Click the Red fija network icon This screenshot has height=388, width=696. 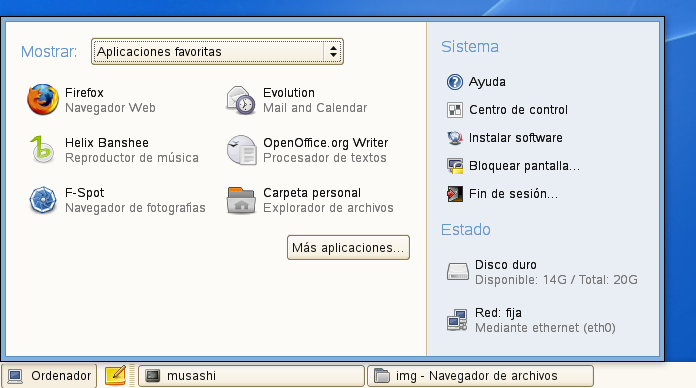[457, 320]
